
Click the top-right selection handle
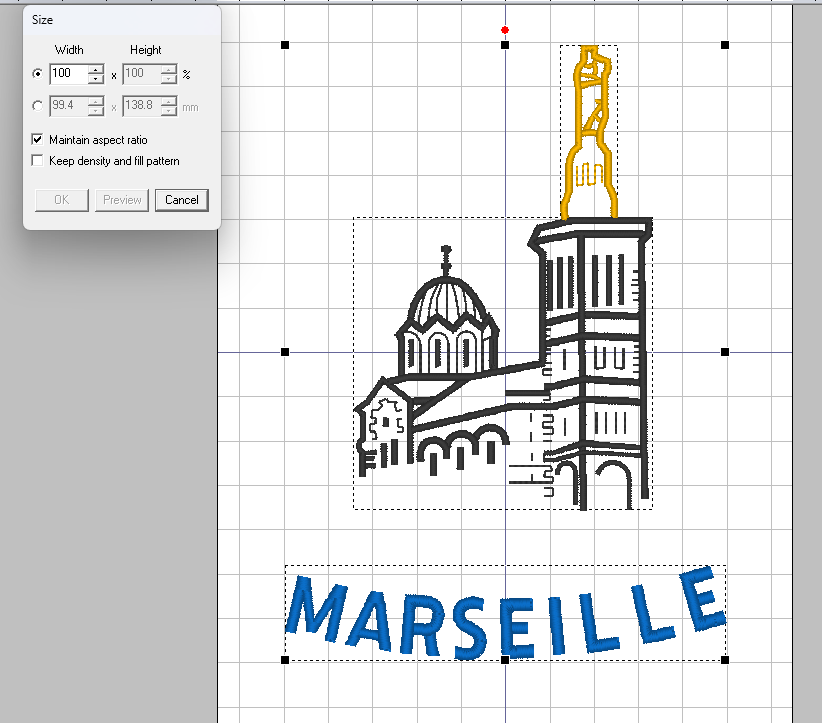click(725, 45)
